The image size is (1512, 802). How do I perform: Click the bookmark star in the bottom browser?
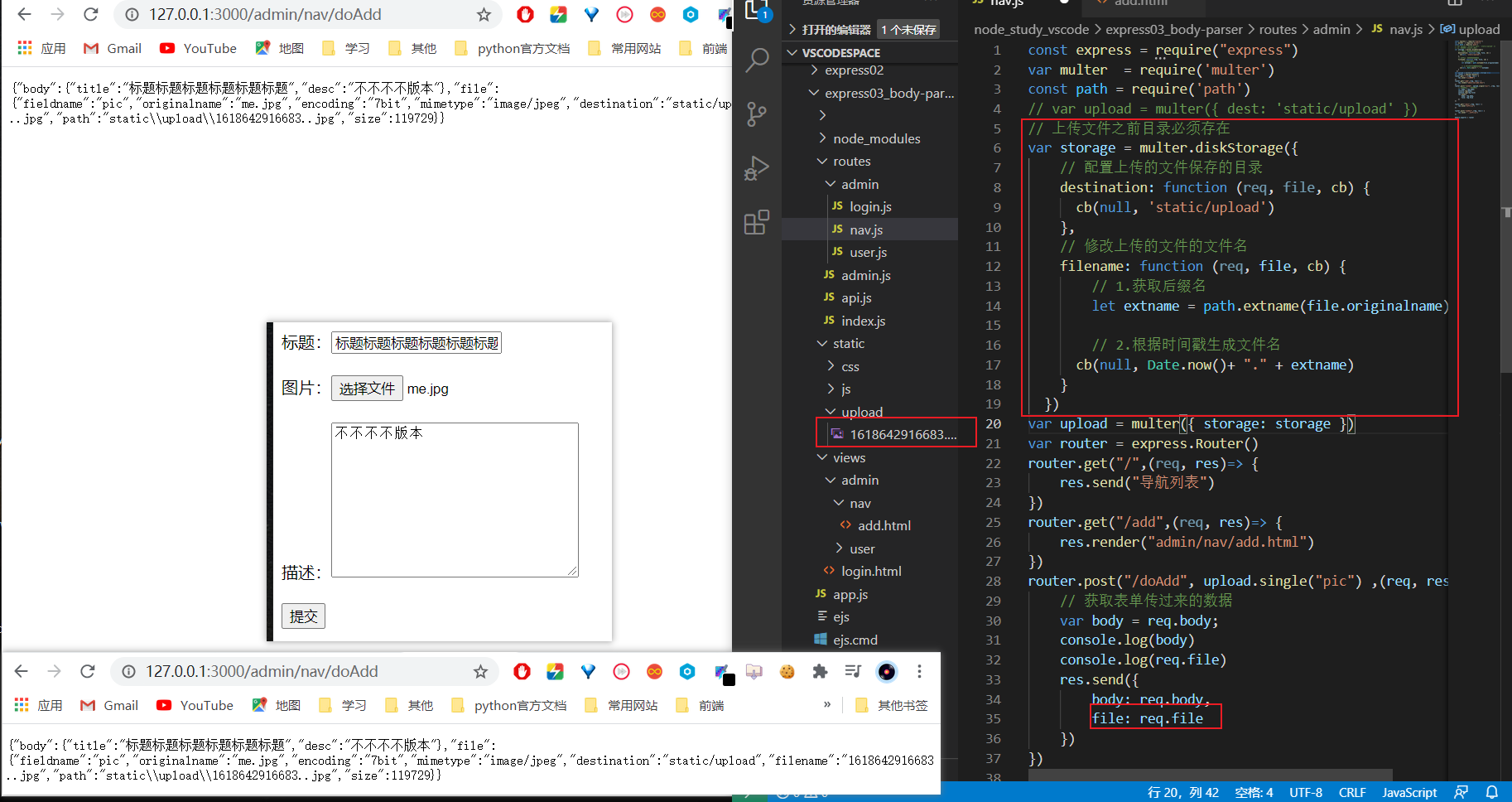[x=480, y=671]
